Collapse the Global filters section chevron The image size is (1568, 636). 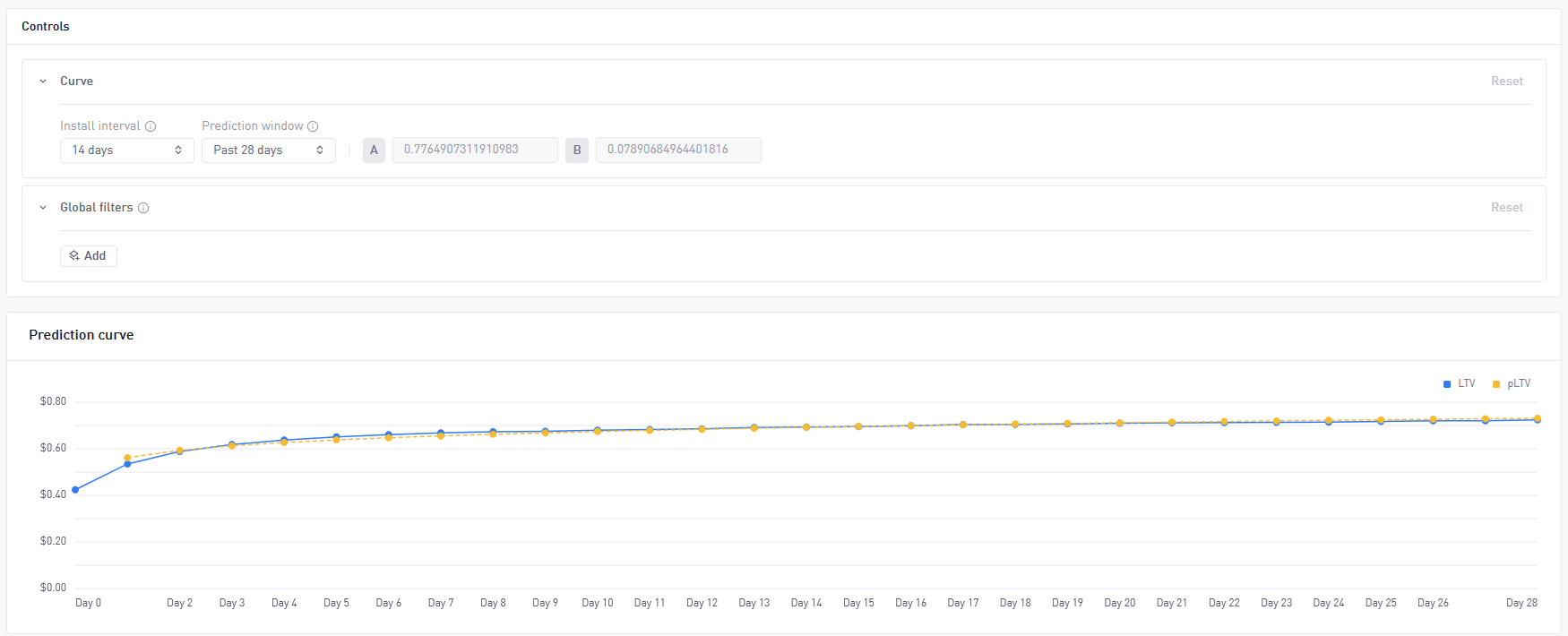pos(43,208)
